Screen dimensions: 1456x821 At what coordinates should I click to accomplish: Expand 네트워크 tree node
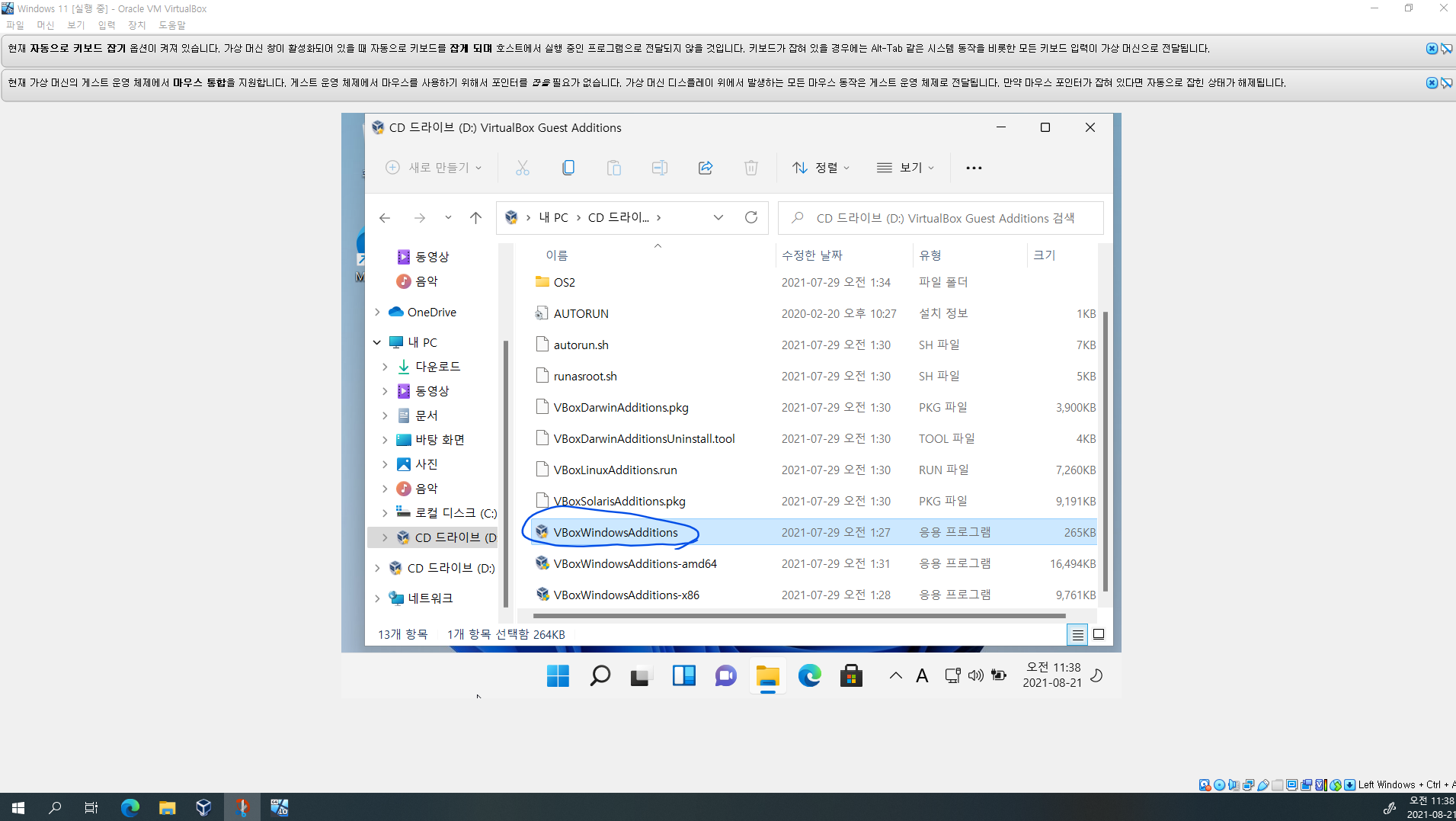tap(377, 598)
